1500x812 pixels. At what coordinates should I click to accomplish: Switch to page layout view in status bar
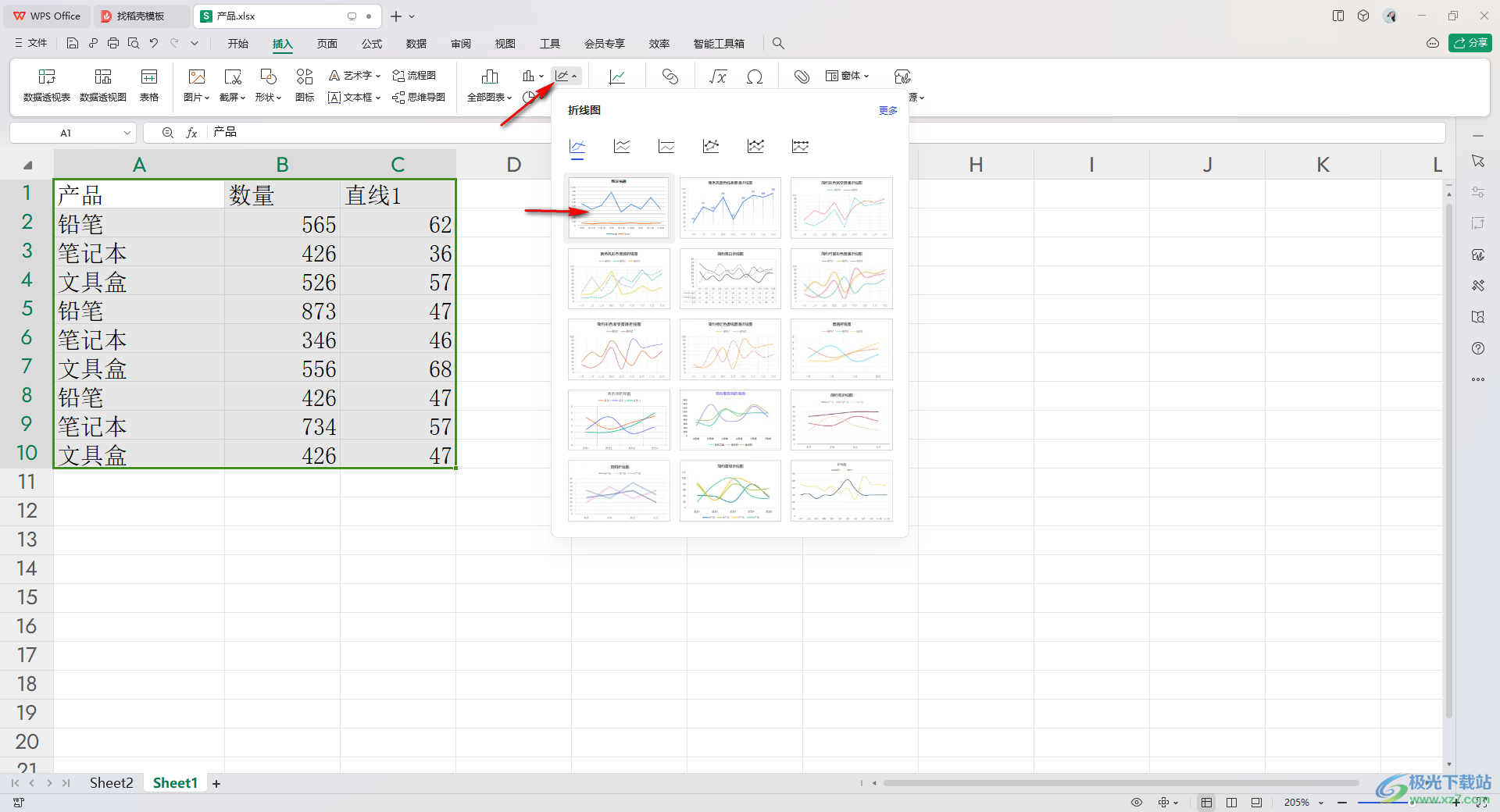pos(1232,803)
